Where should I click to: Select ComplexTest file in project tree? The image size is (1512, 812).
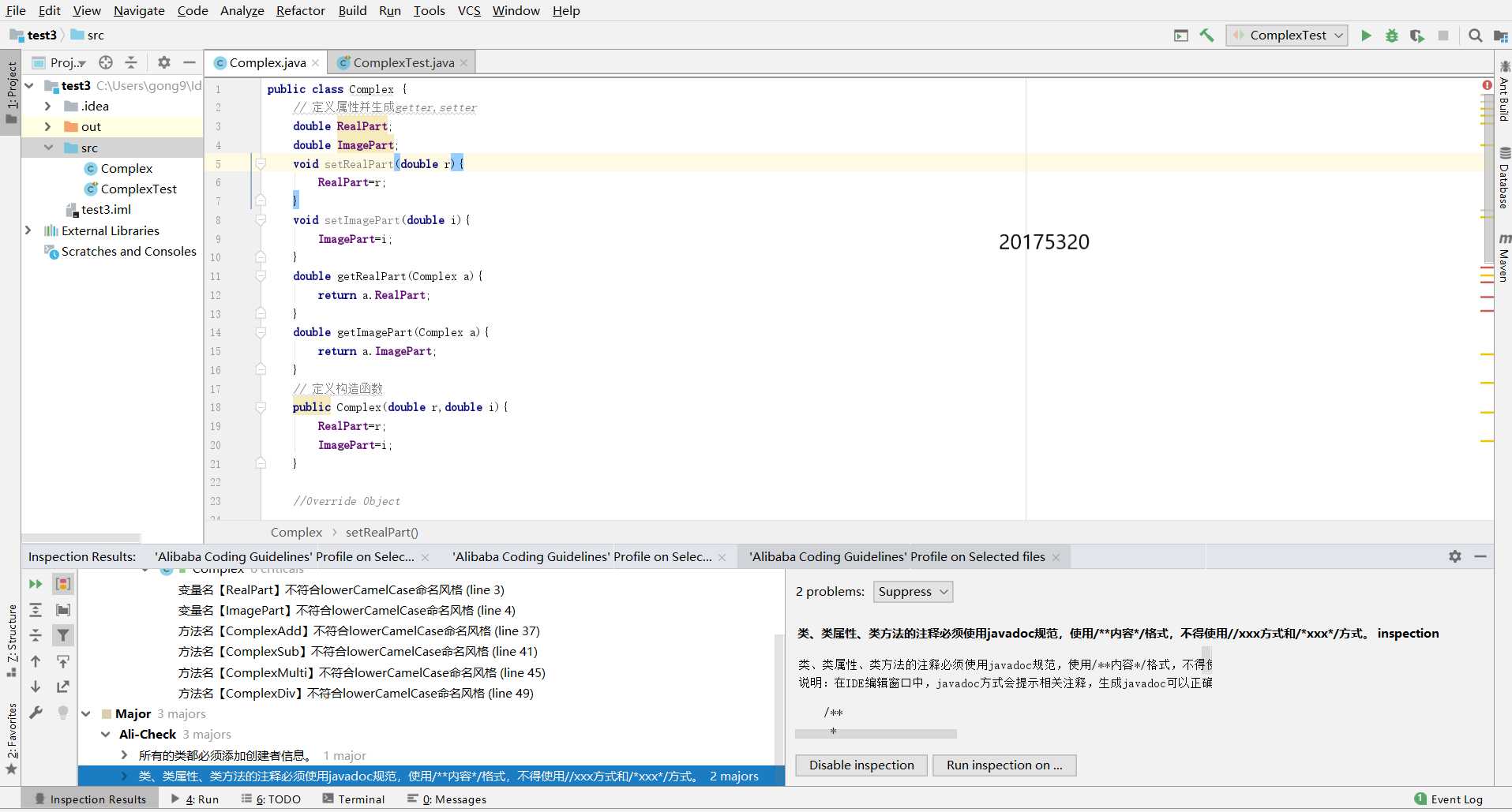click(138, 189)
